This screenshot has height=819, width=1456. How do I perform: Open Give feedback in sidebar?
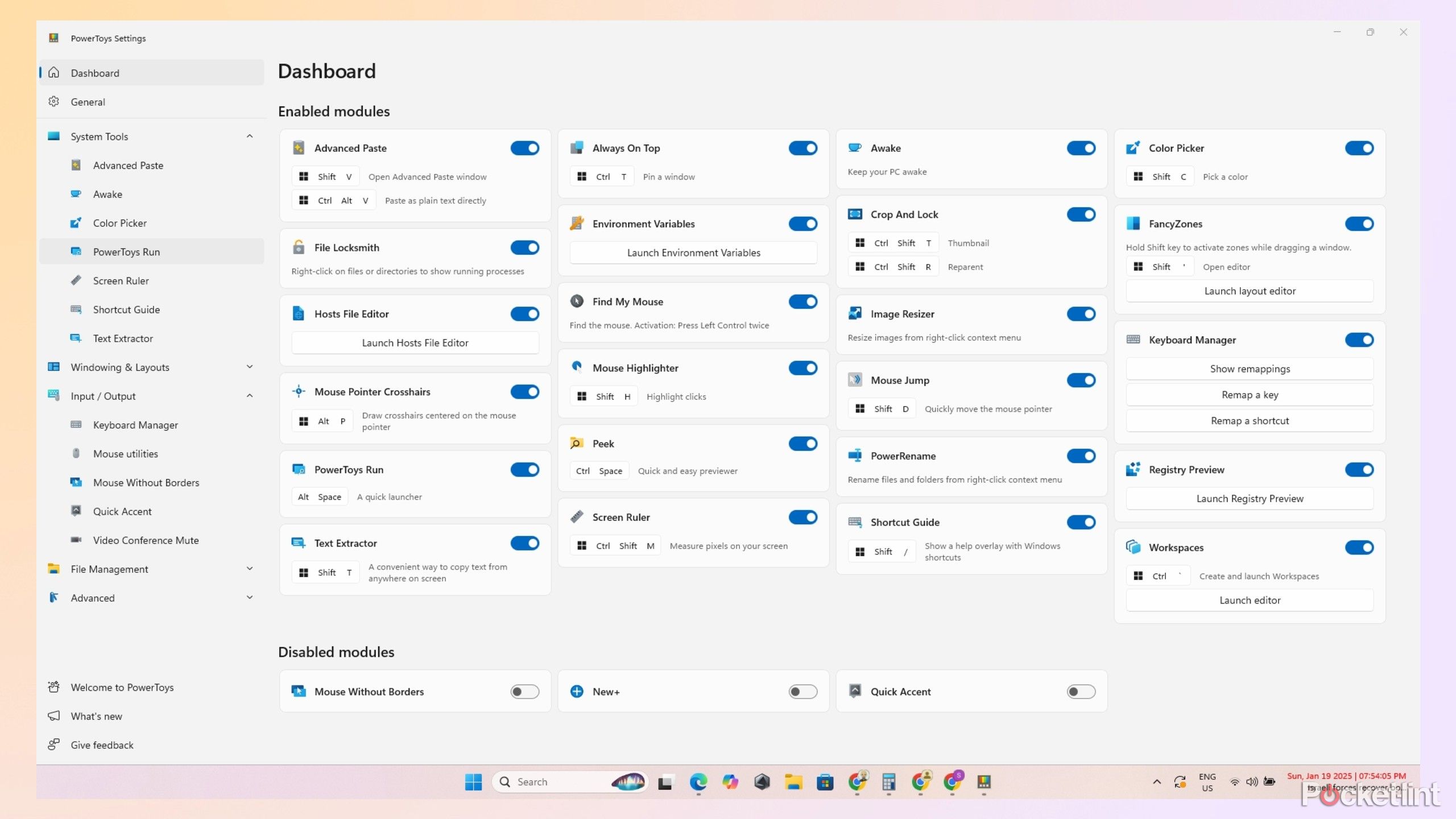(x=152, y=745)
